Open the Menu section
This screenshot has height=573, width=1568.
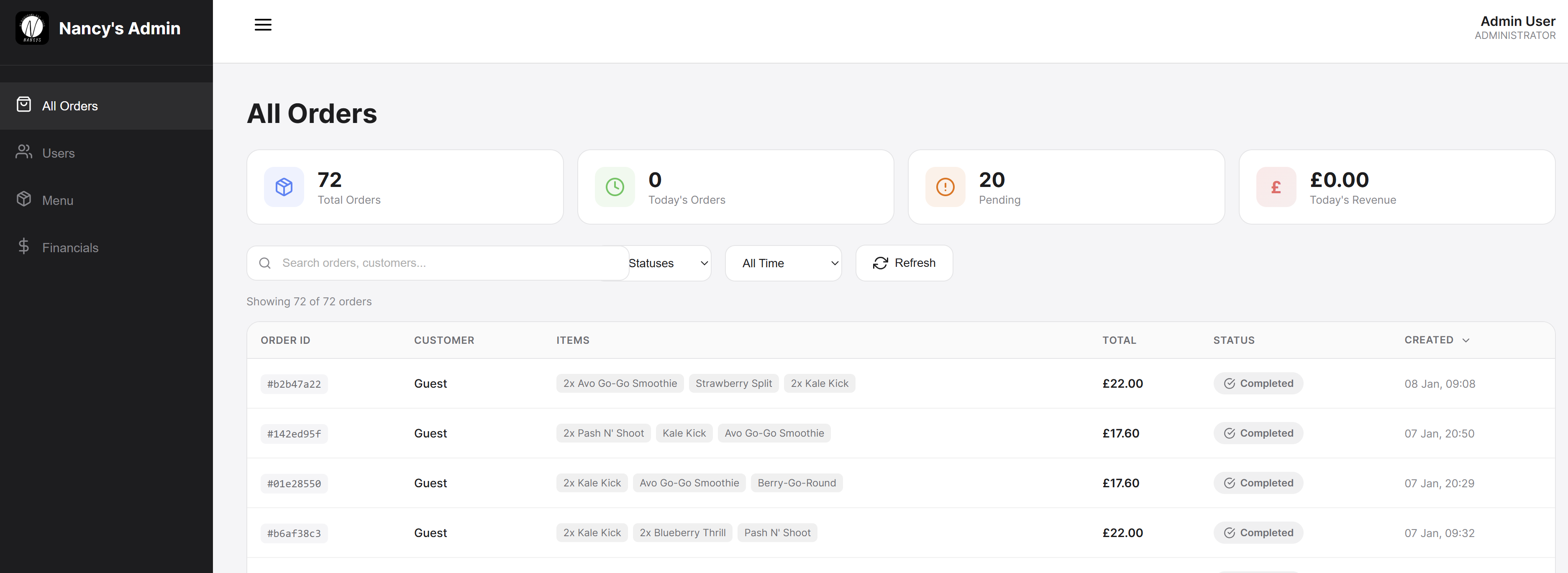coord(107,200)
